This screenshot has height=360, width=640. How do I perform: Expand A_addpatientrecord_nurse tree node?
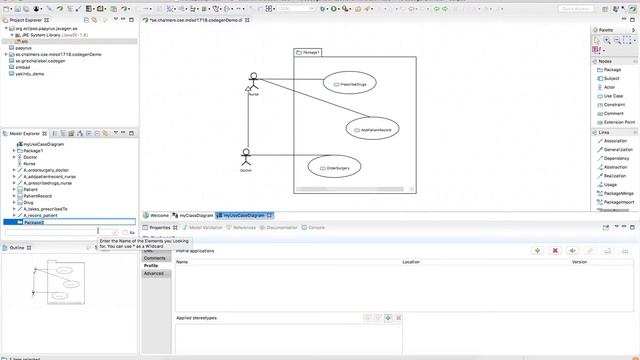(x=14, y=177)
